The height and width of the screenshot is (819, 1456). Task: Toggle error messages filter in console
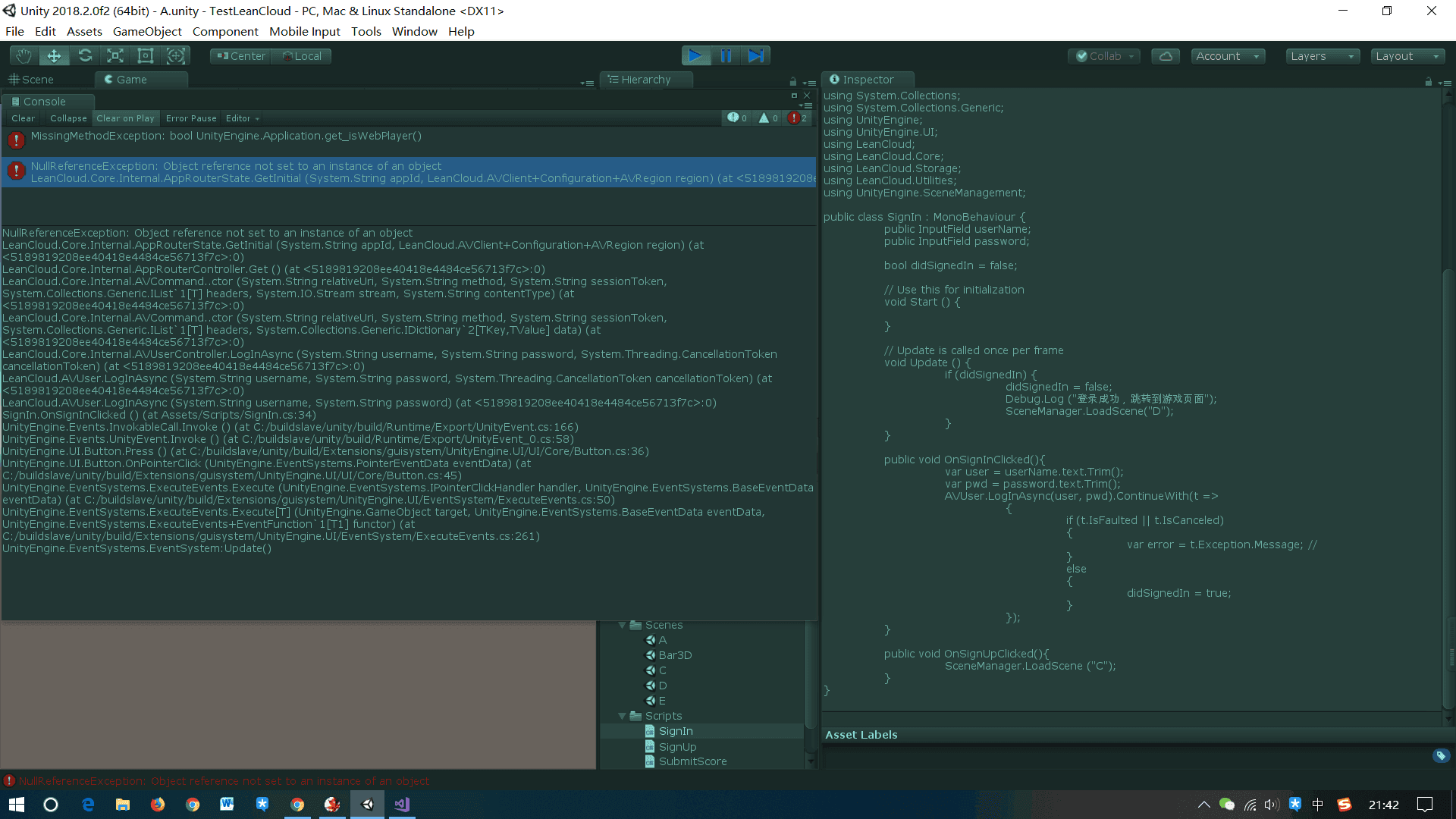[797, 118]
